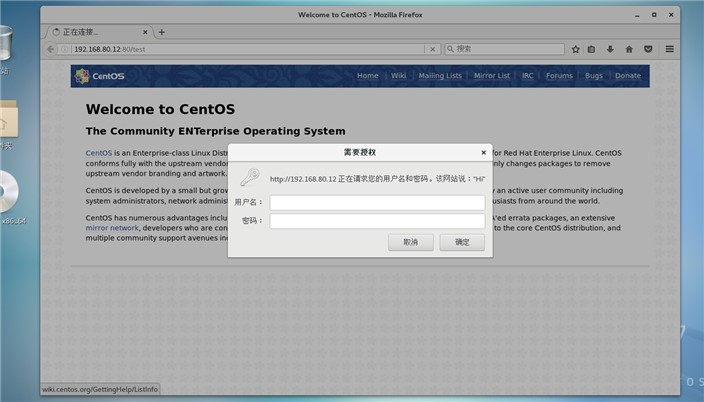
Task: Click the search magnifier icon
Action: pyautogui.click(x=450, y=49)
